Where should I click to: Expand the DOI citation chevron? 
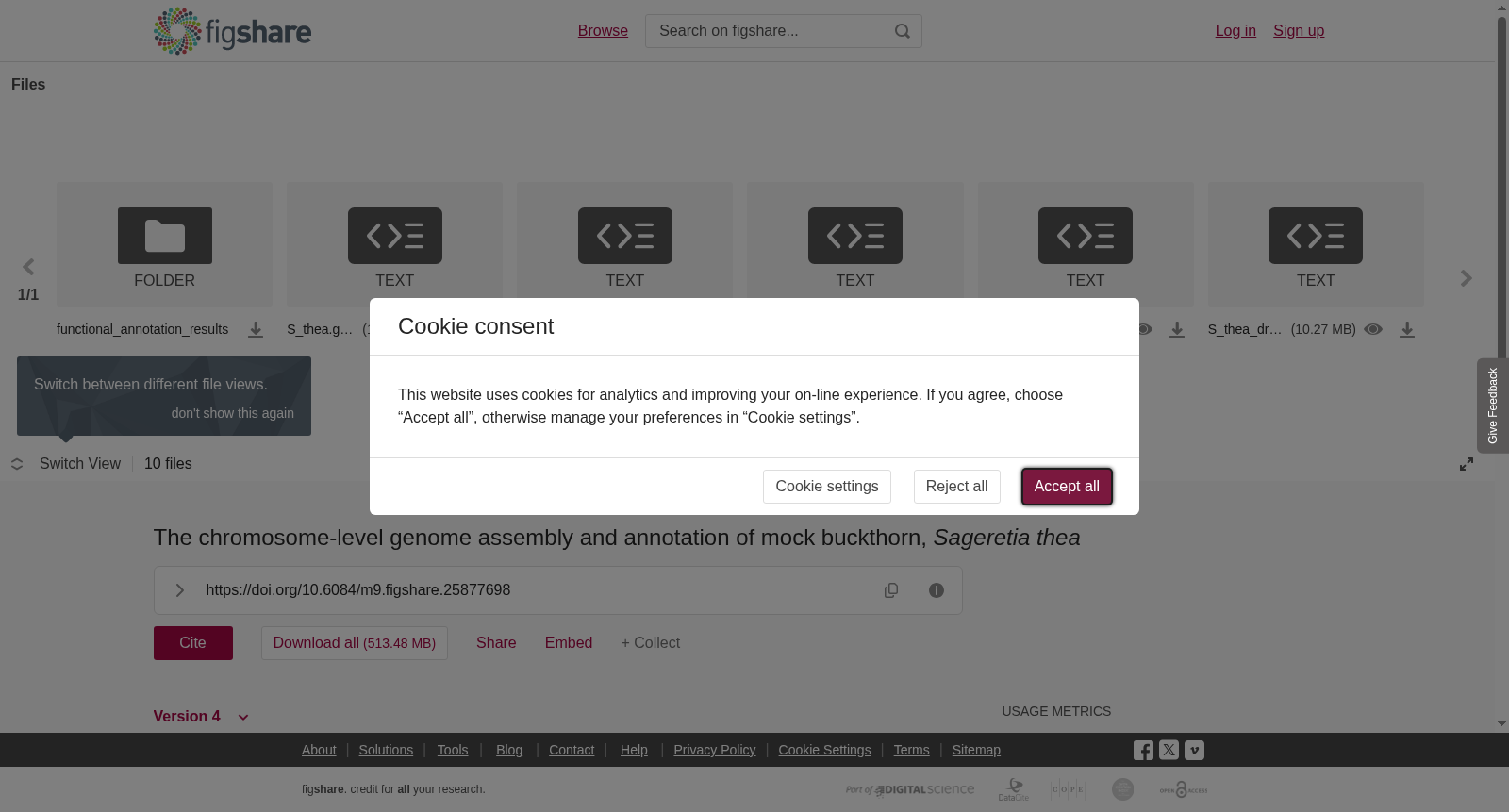[179, 590]
